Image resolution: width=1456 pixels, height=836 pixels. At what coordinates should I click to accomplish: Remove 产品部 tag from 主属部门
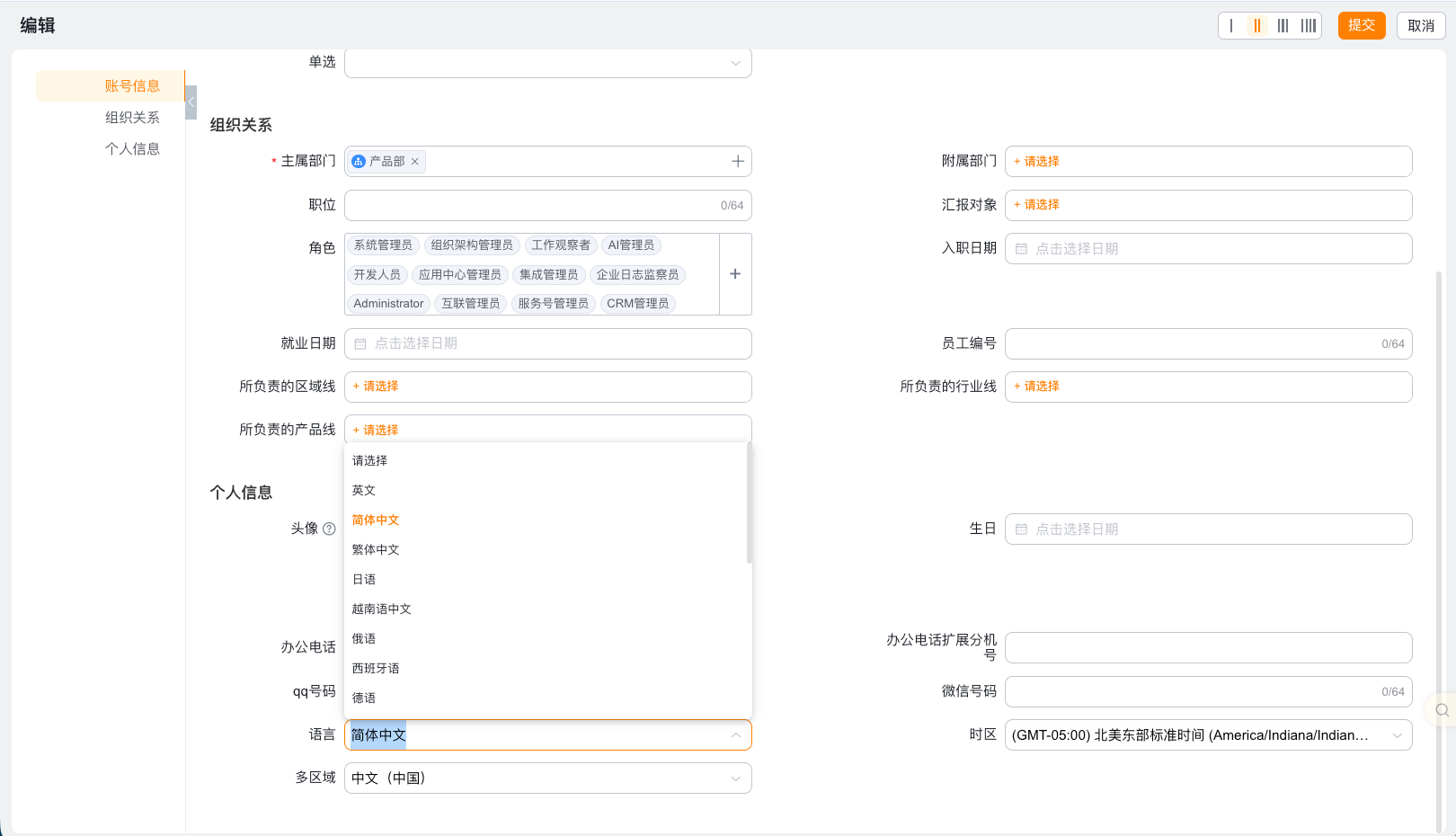415,162
